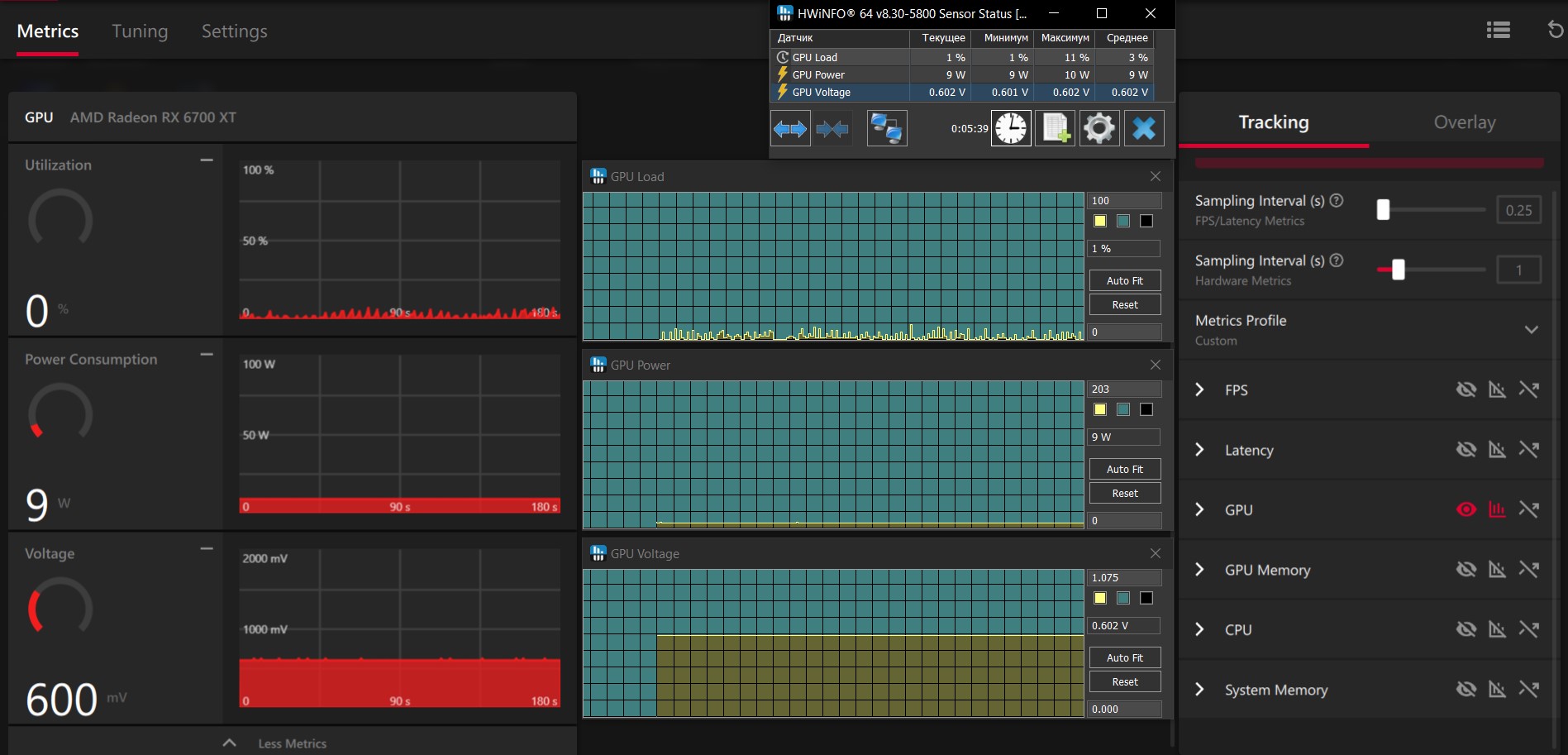1568x755 pixels.
Task: Show FPS metrics using its eye icon
Action: point(1466,389)
